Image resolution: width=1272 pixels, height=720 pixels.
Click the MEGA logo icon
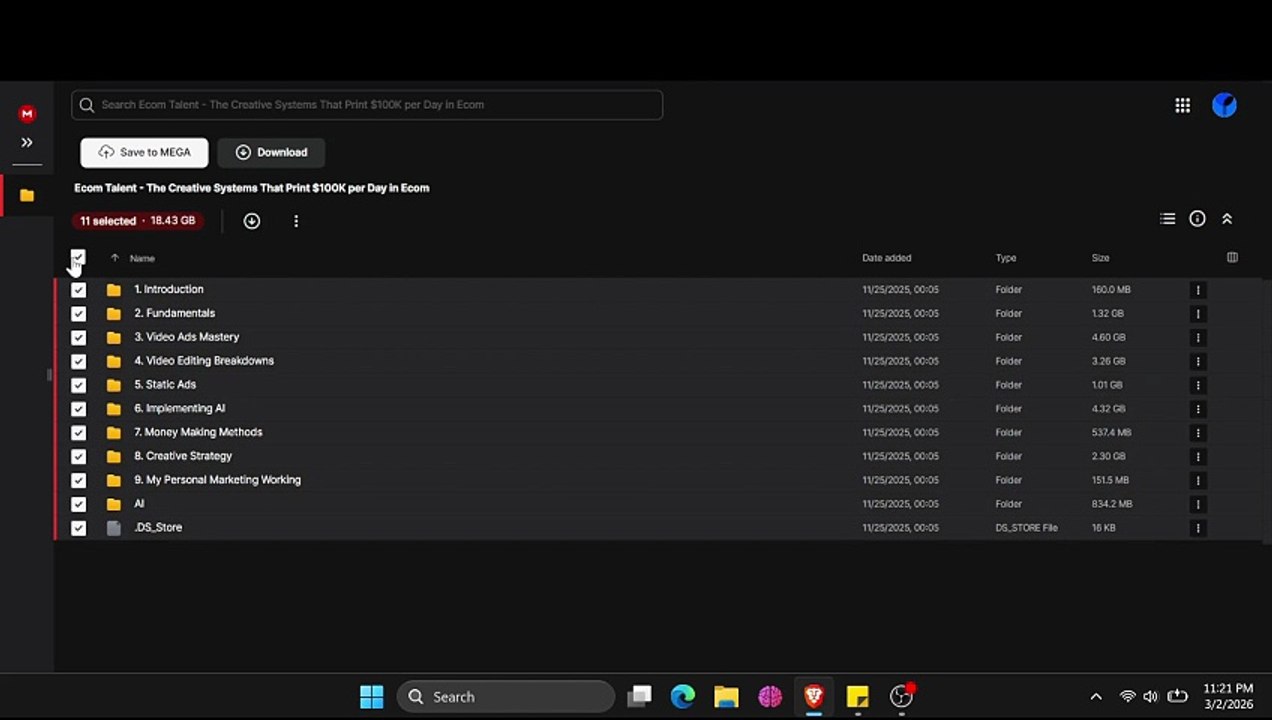coord(27,114)
